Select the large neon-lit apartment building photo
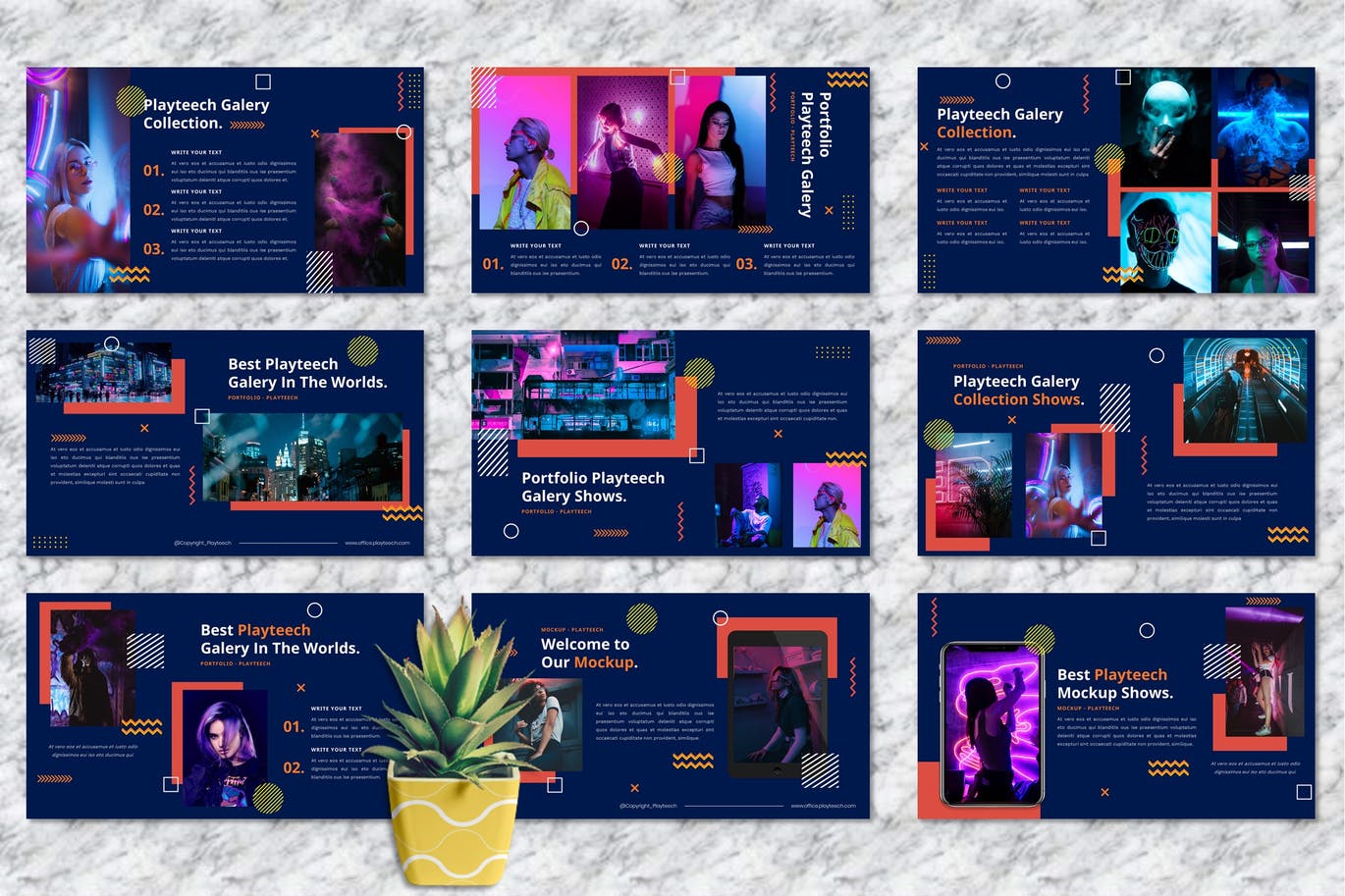 [573, 384]
